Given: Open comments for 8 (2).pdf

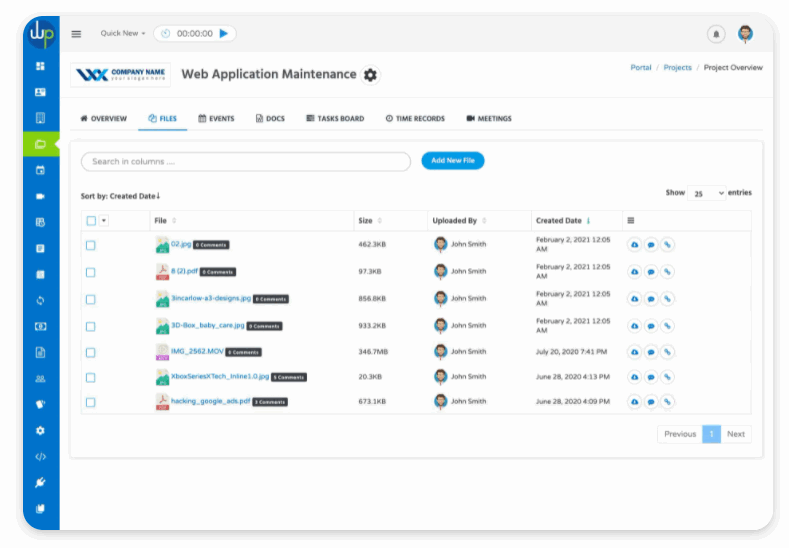Looking at the screenshot, I should pos(651,272).
